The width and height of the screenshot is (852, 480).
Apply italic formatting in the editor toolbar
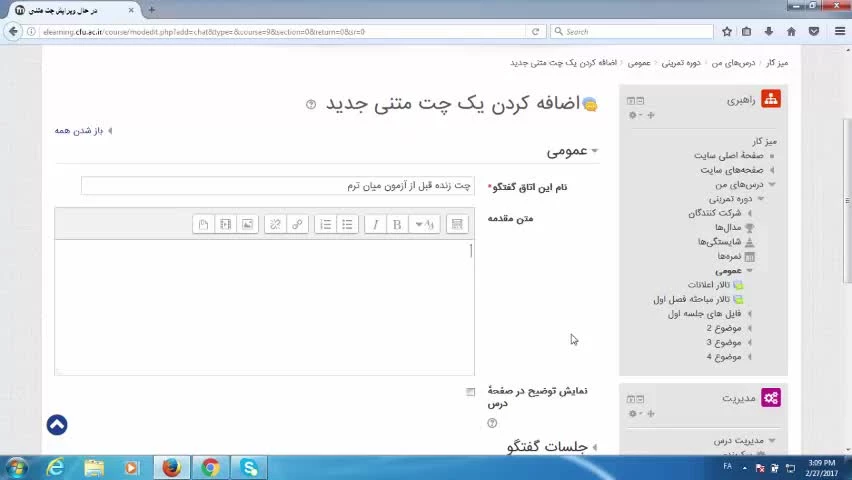click(x=375, y=225)
